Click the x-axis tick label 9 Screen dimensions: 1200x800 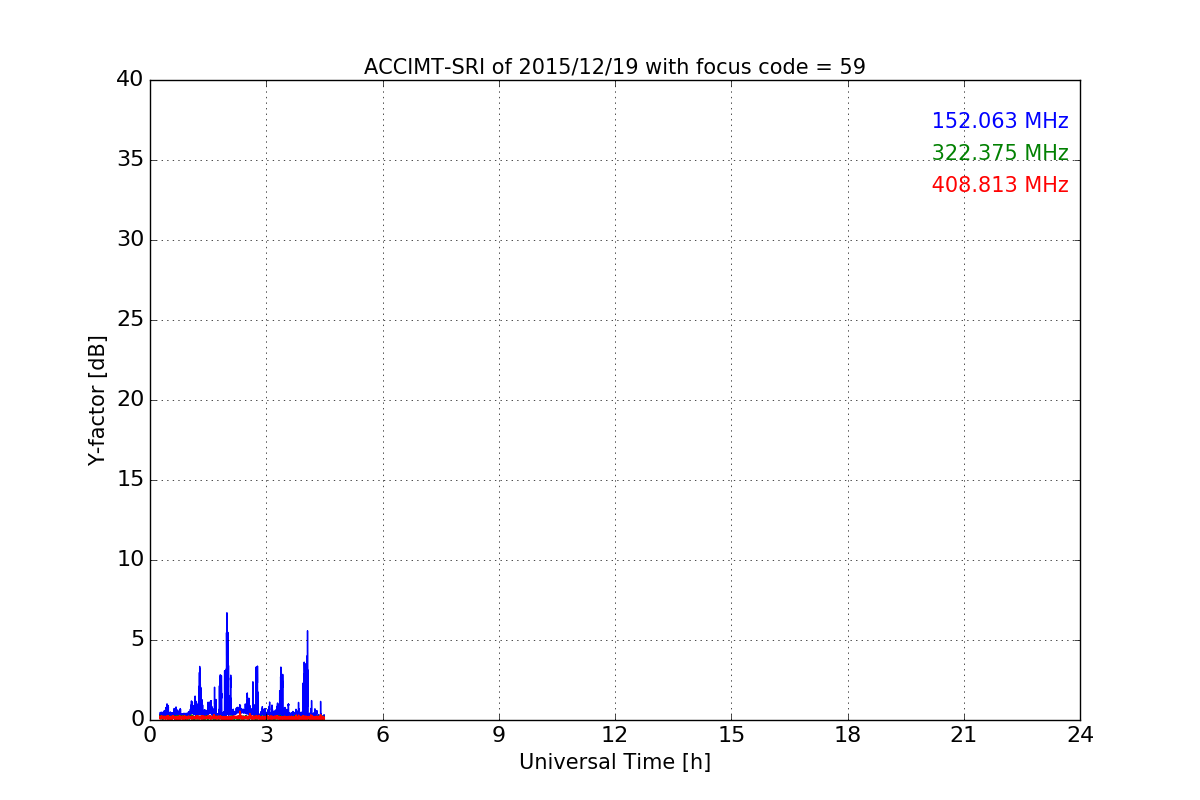click(x=499, y=735)
